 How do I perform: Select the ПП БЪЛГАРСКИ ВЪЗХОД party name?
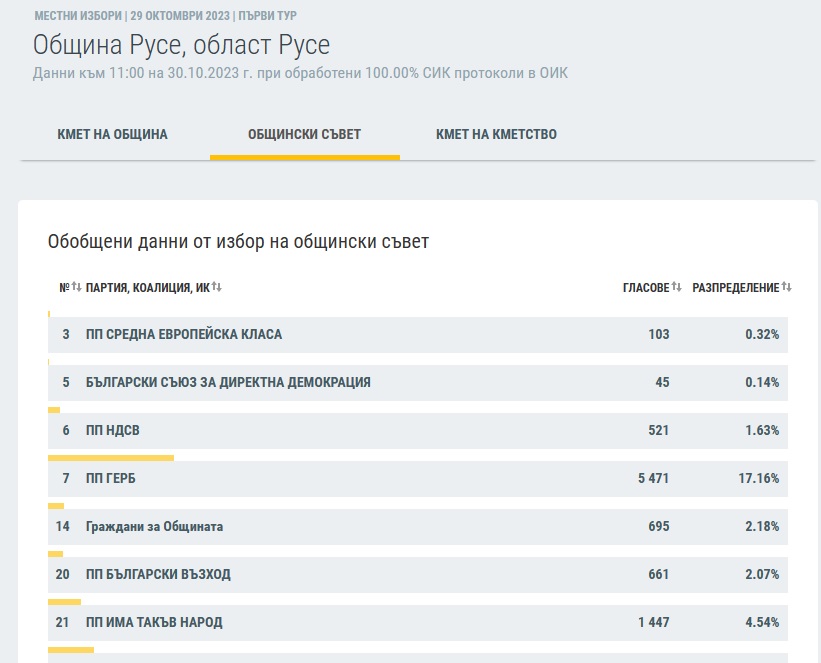pyautogui.click(x=158, y=574)
